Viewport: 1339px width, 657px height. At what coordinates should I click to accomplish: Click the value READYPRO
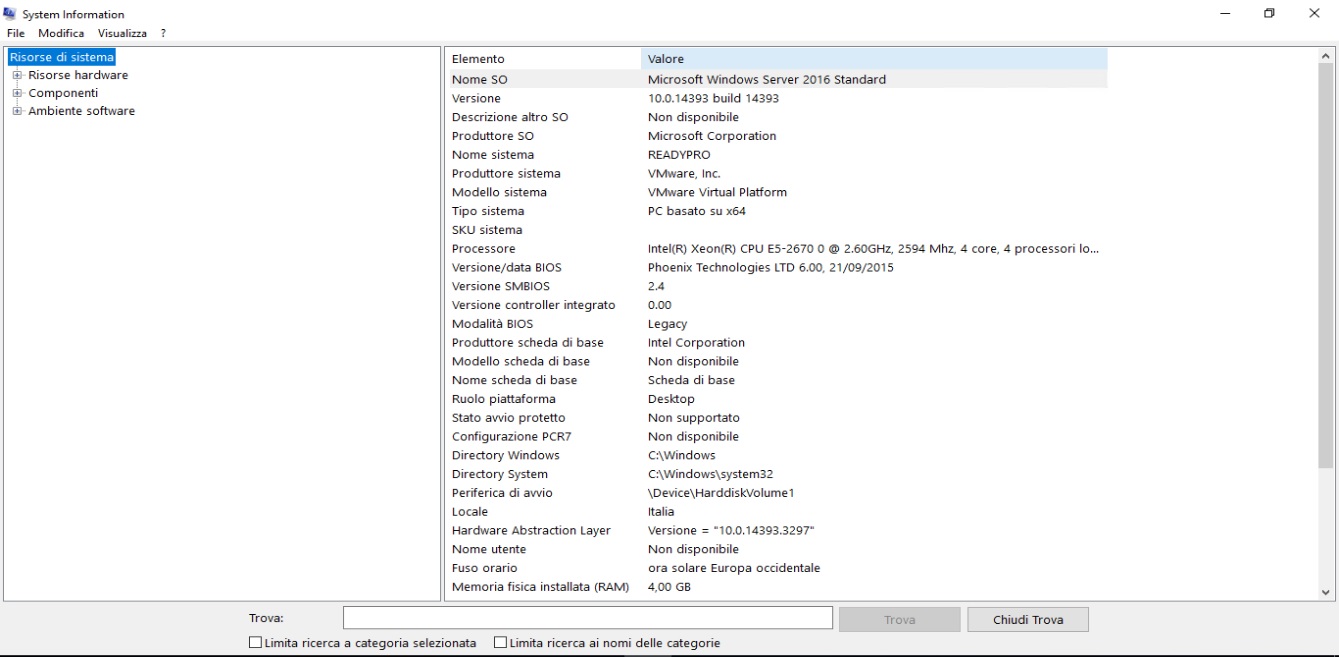point(678,155)
